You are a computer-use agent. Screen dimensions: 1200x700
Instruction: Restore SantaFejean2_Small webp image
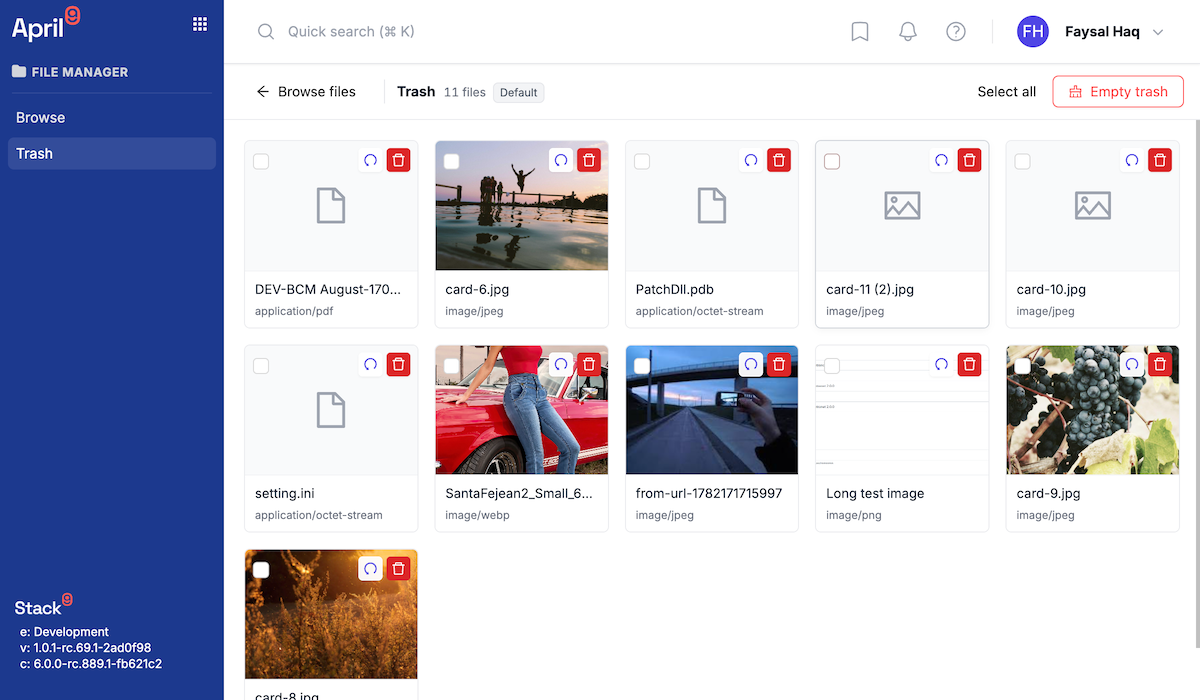pos(561,364)
